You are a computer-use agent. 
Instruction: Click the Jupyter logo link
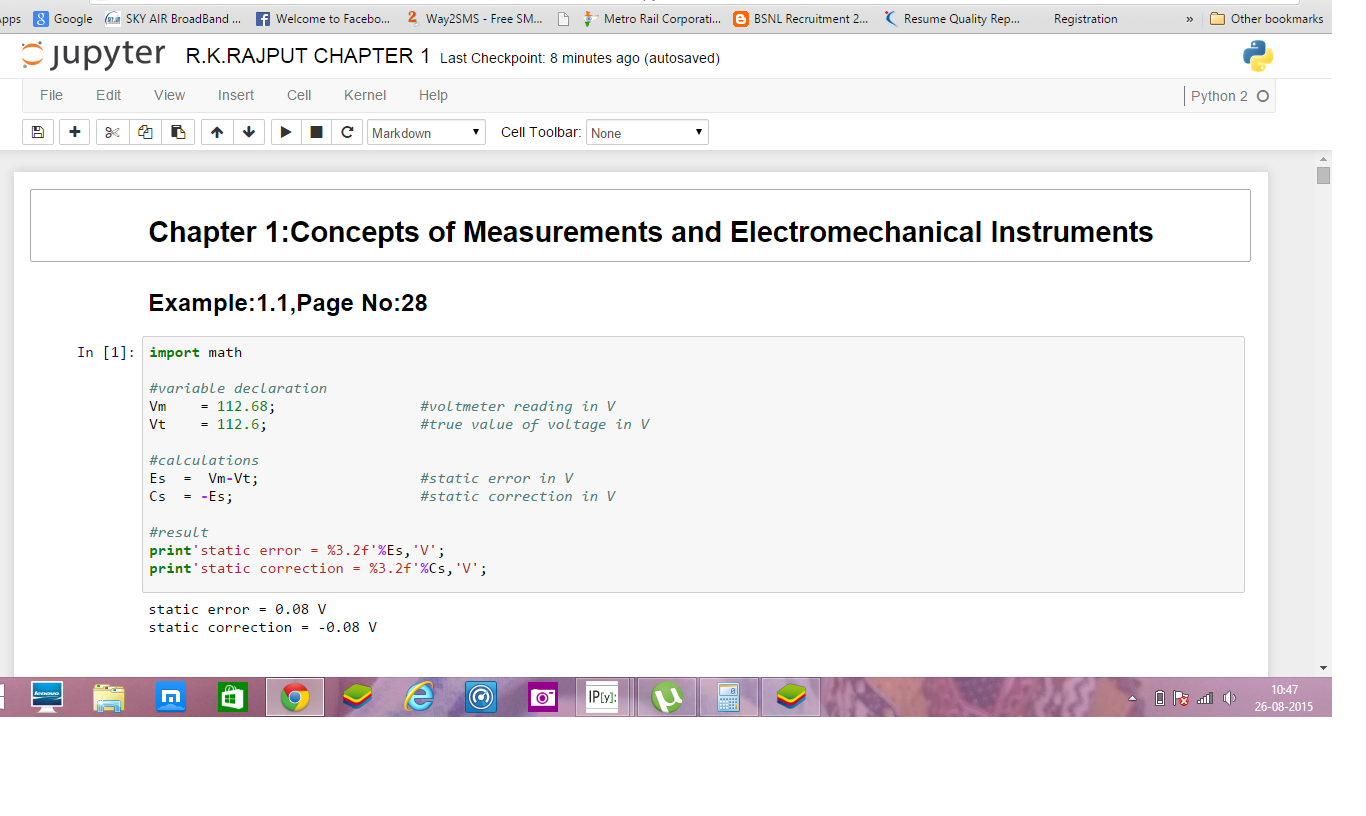point(93,57)
